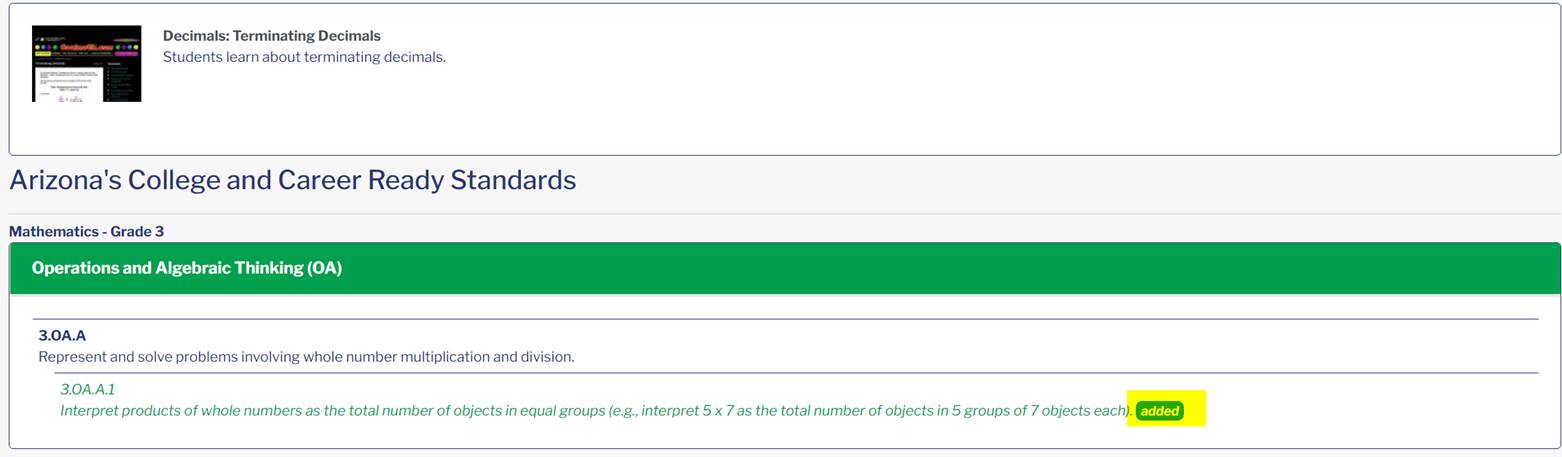Image resolution: width=1562 pixels, height=457 pixels.
Task: Click the Arizona's College and Career Ready Standards heading
Action: point(292,180)
